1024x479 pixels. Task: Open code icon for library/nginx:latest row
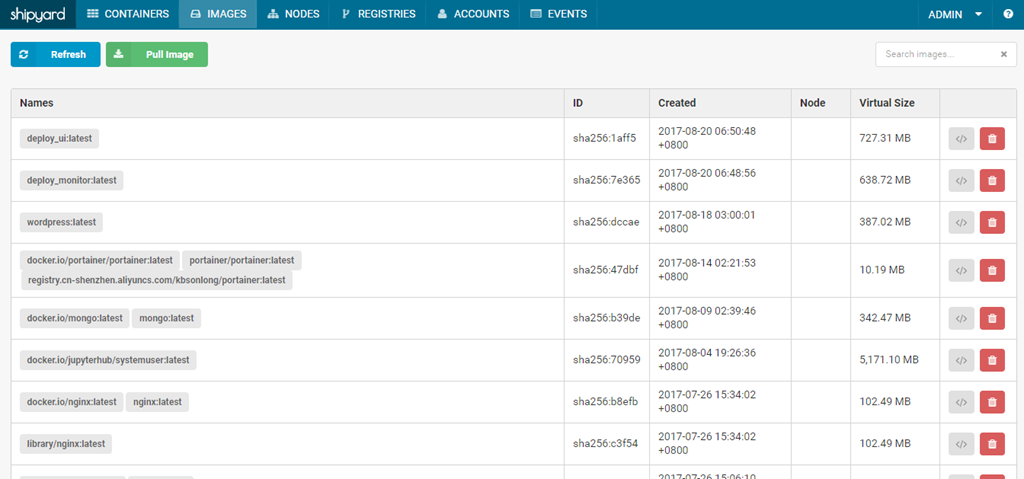961,444
